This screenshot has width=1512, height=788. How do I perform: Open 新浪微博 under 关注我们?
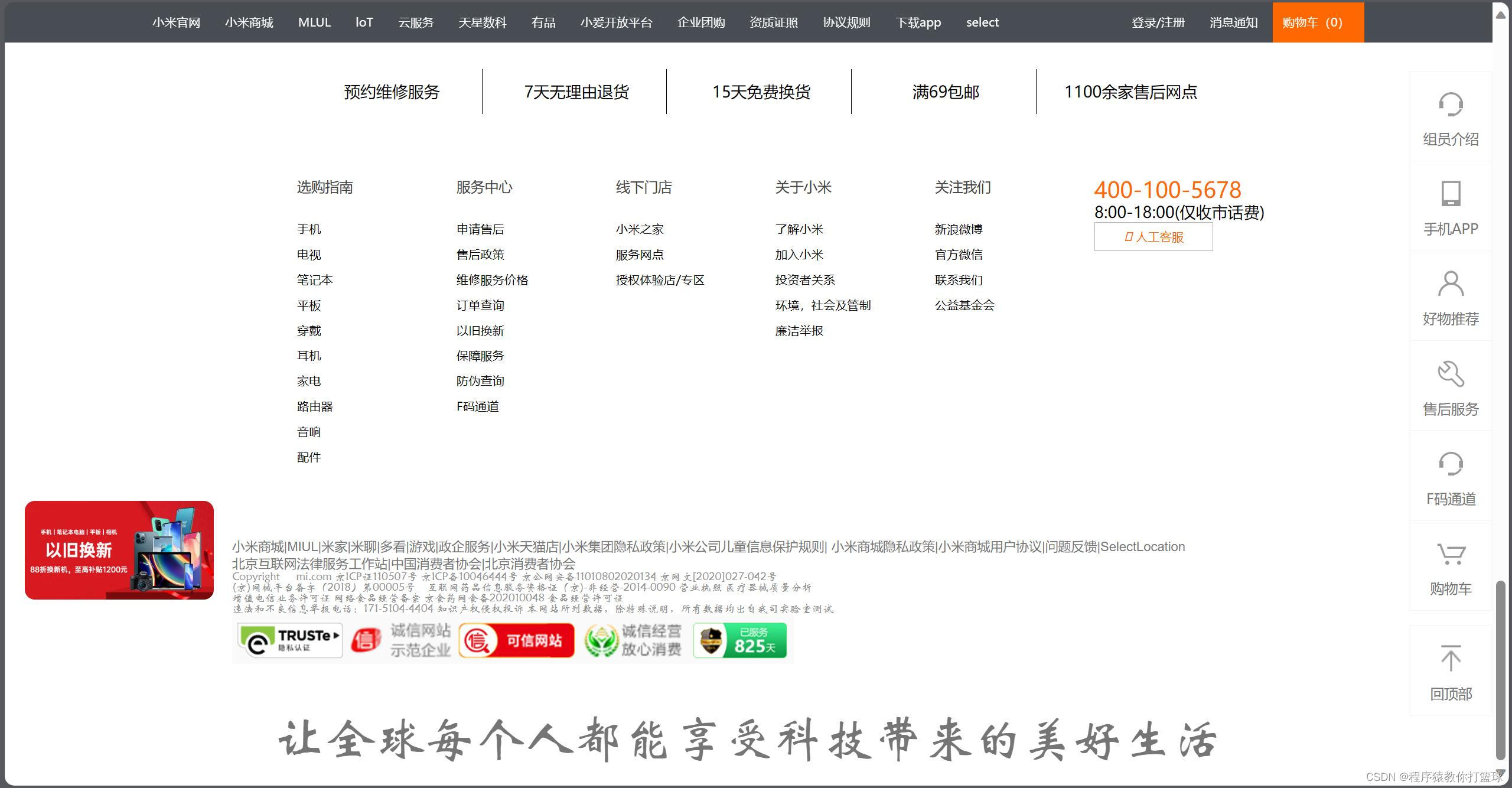click(959, 229)
